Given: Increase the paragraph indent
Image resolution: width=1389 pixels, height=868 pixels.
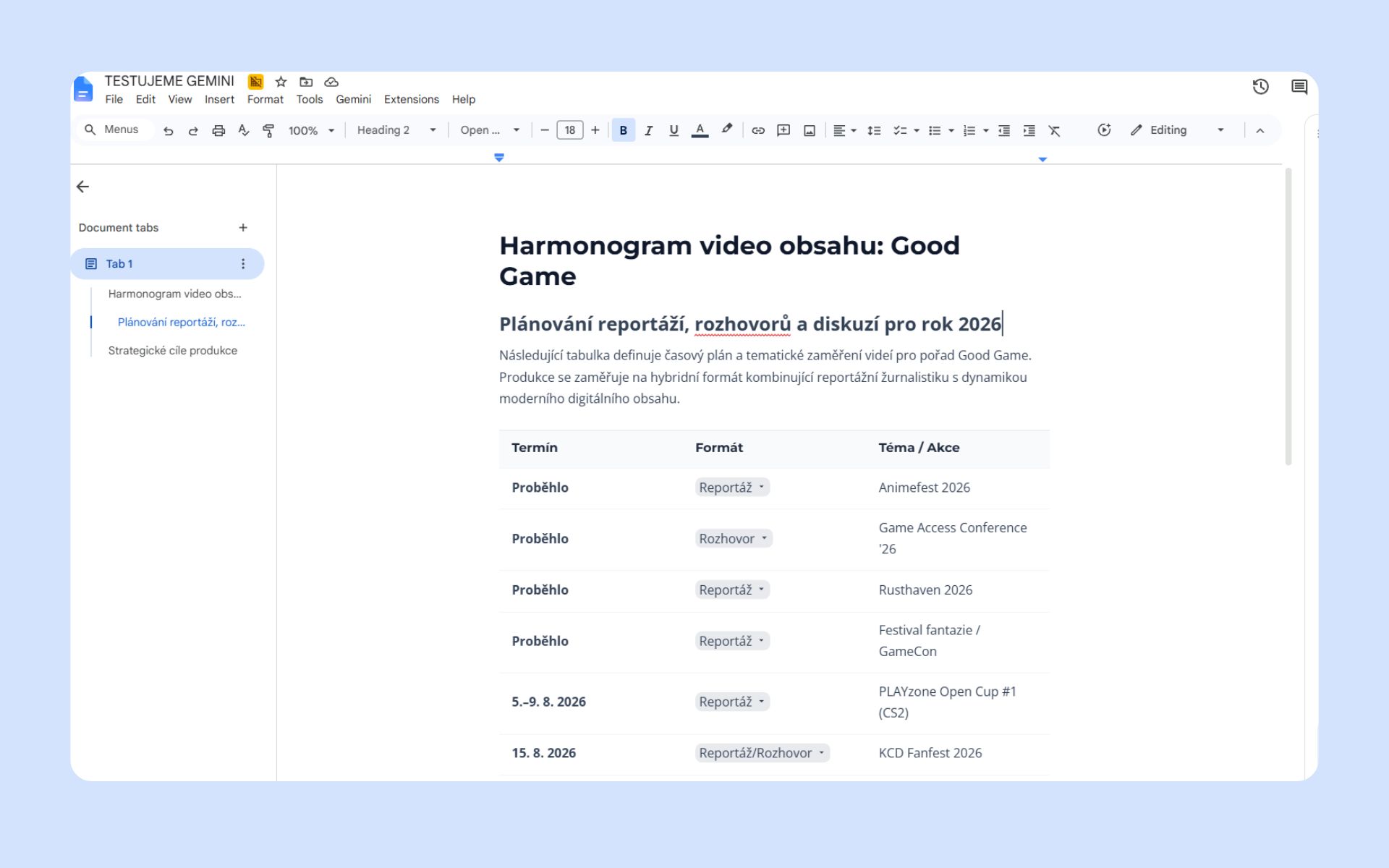Looking at the screenshot, I should (x=1029, y=130).
